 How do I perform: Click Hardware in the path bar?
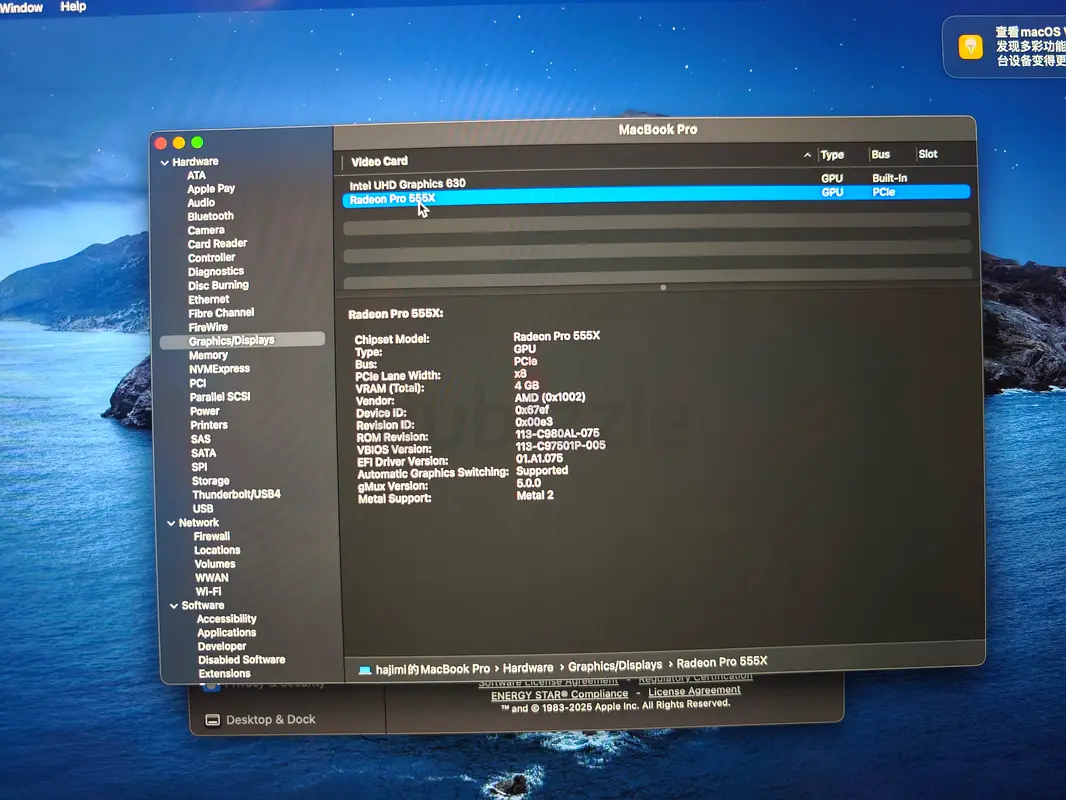point(528,668)
